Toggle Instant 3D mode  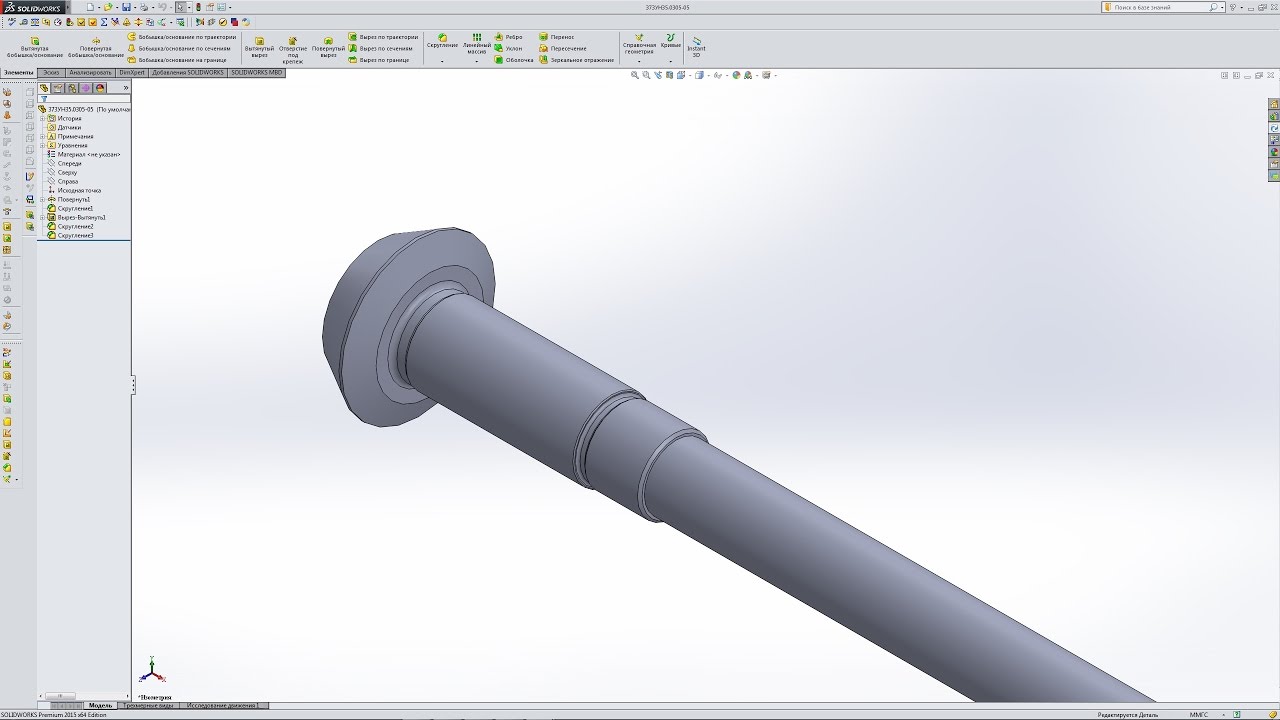pos(696,46)
